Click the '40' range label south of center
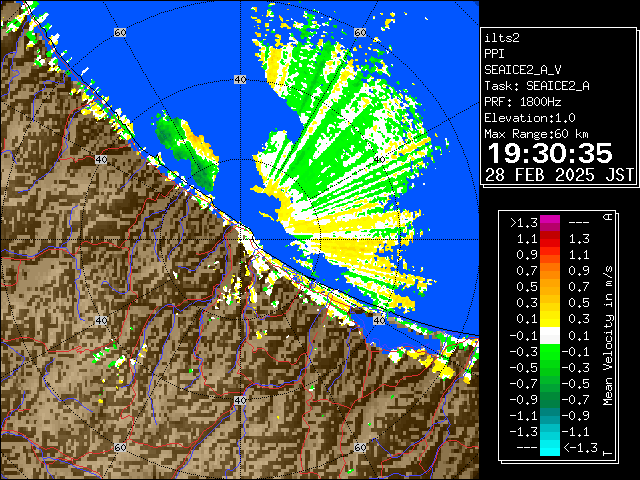 point(240,400)
